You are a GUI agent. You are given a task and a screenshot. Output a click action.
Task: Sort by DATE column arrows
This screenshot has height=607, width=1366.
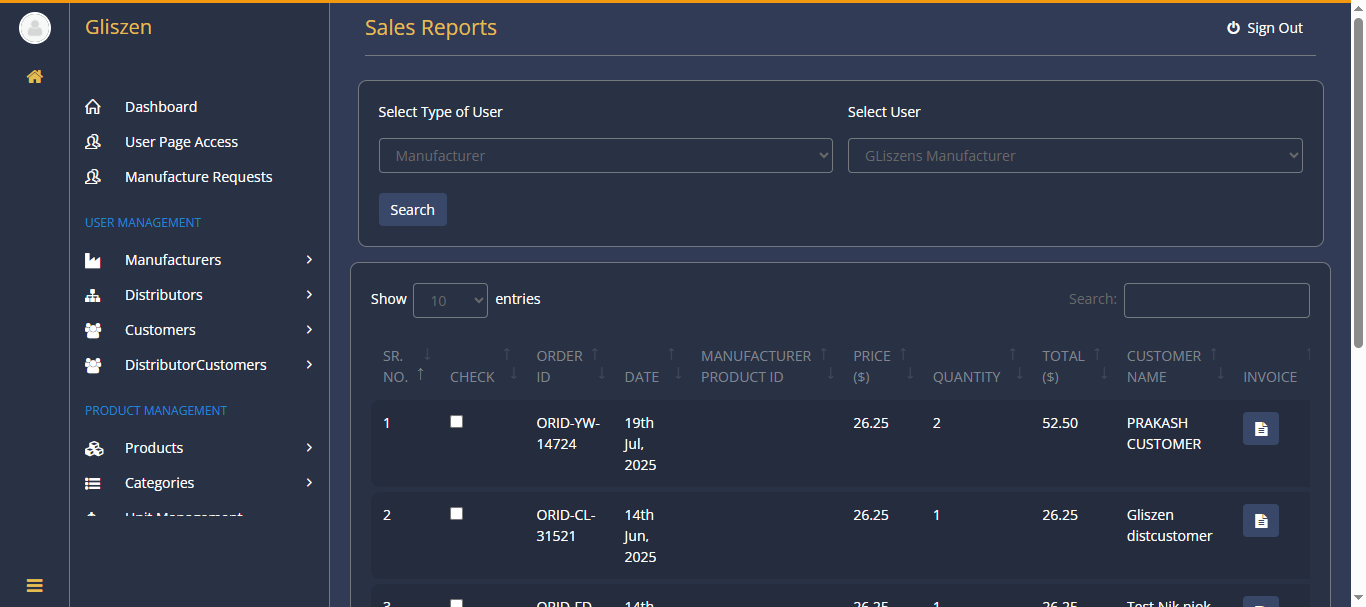click(675, 364)
